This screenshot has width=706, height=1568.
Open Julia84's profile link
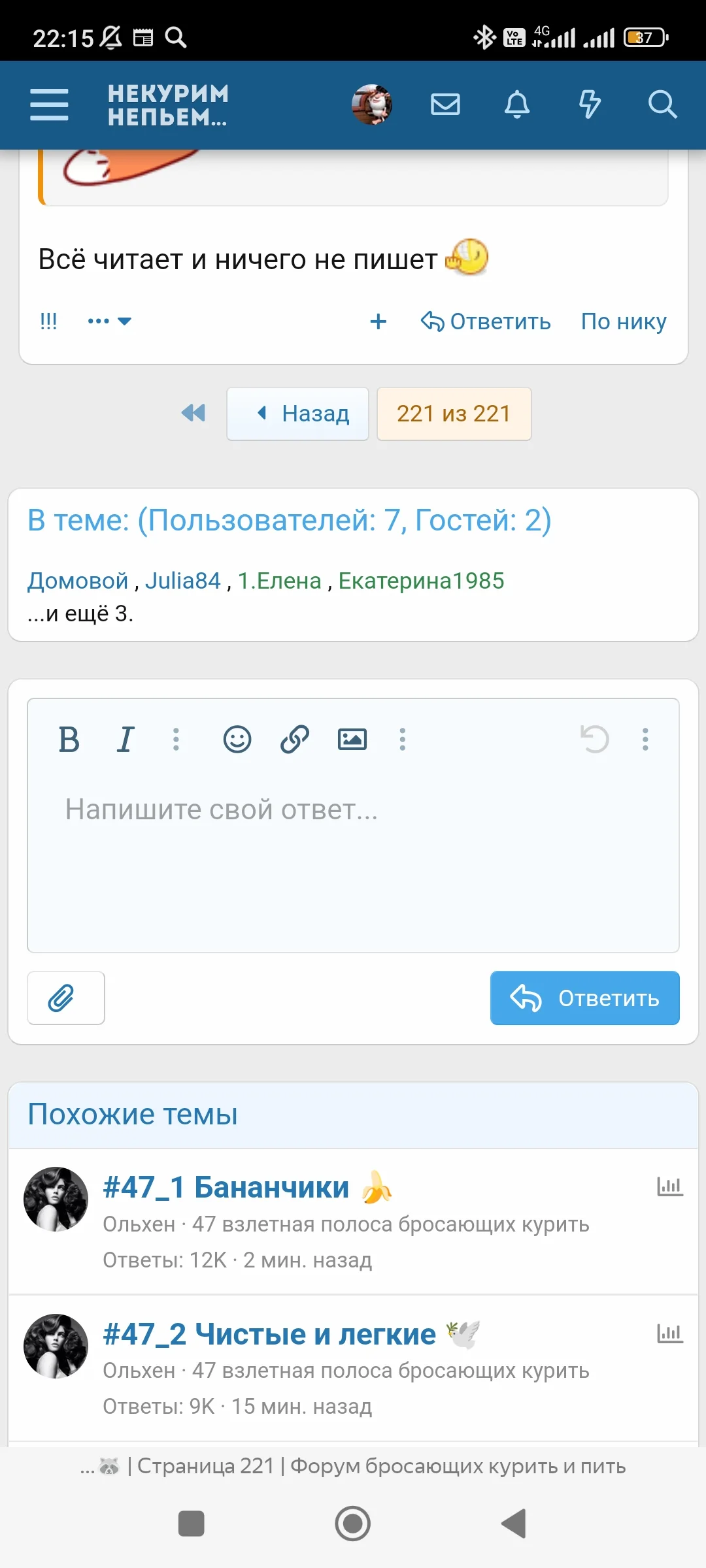click(185, 580)
